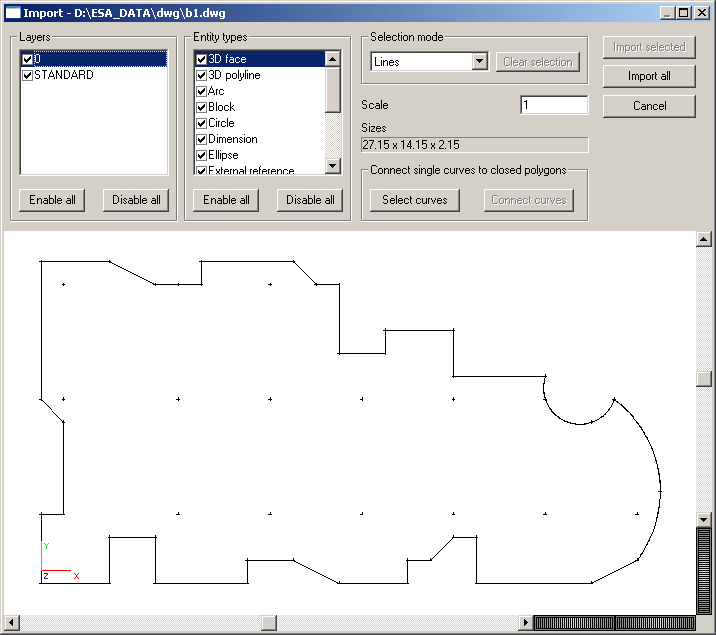Image resolution: width=716 pixels, height=635 pixels.
Task: Toggle the External reference entity checkbox
Action: pos(201,170)
